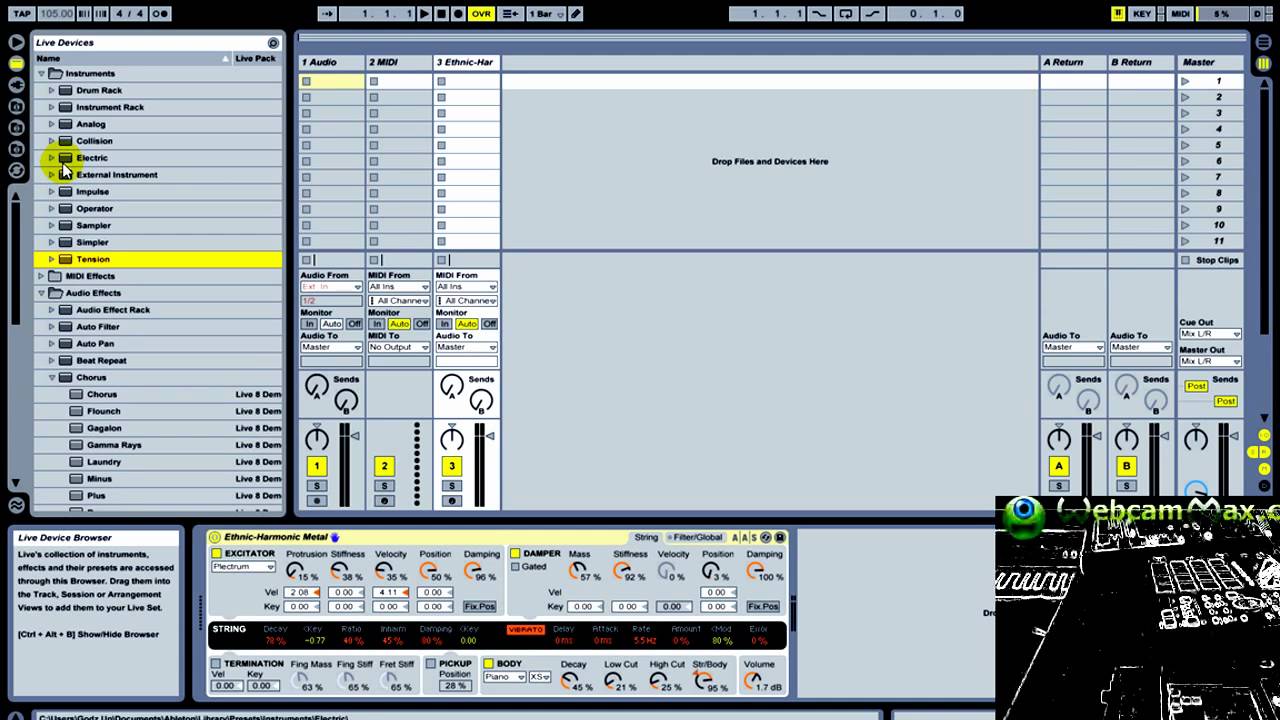Select the A Return track header
The image size is (1280, 720).
pos(1073,62)
